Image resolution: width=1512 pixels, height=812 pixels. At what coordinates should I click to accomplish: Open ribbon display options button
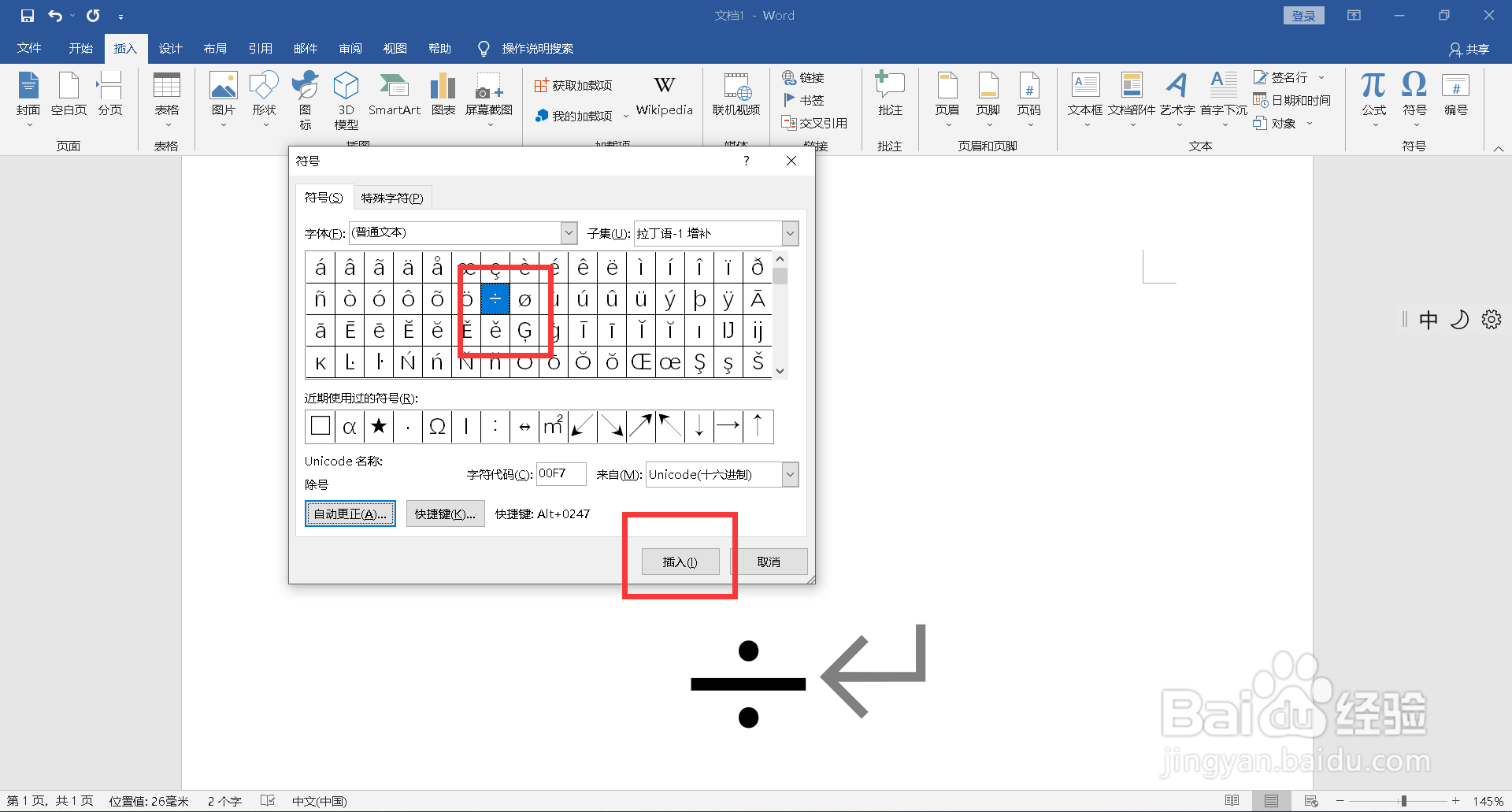click(x=1354, y=15)
